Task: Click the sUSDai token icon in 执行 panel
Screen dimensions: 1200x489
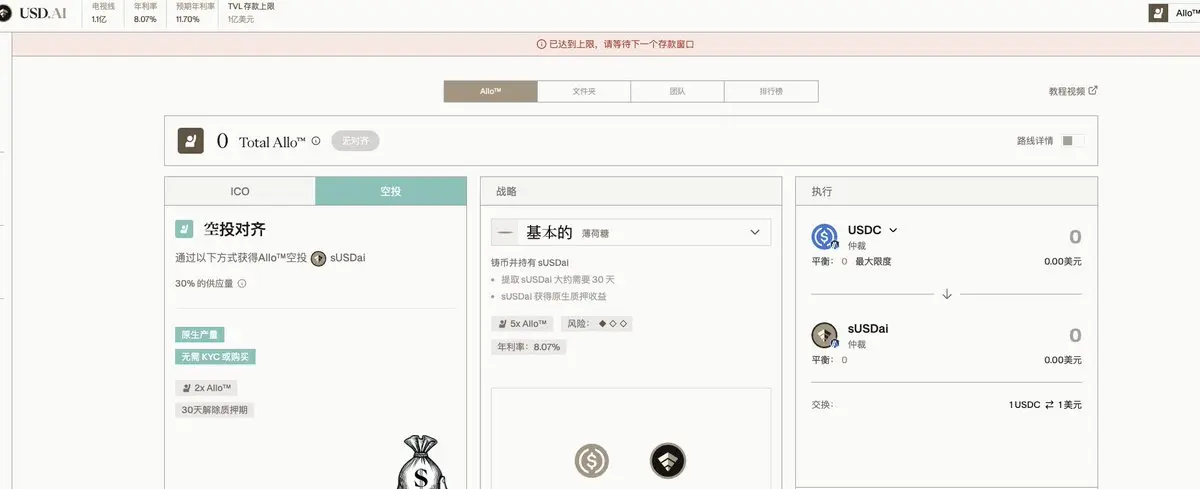Action: (x=825, y=334)
